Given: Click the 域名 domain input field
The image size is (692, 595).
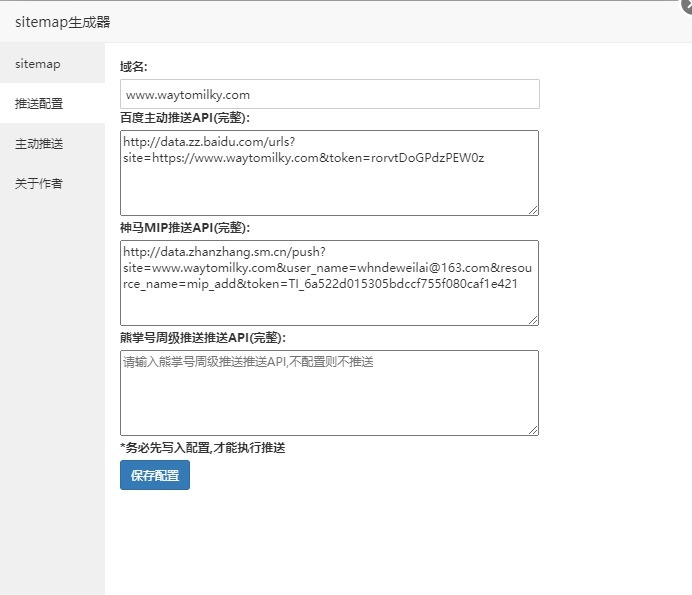Looking at the screenshot, I should point(330,94).
